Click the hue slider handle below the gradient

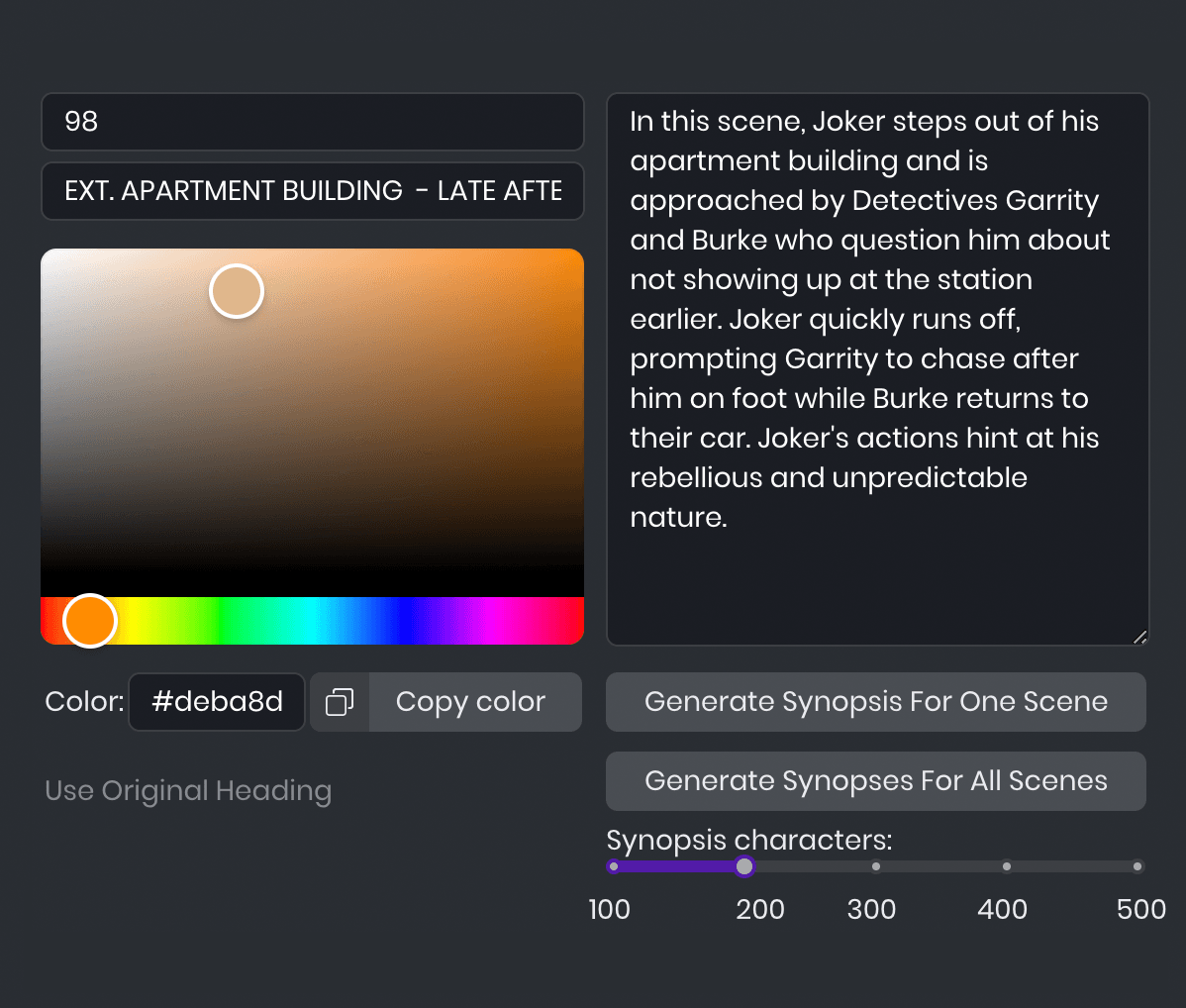pos(89,621)
